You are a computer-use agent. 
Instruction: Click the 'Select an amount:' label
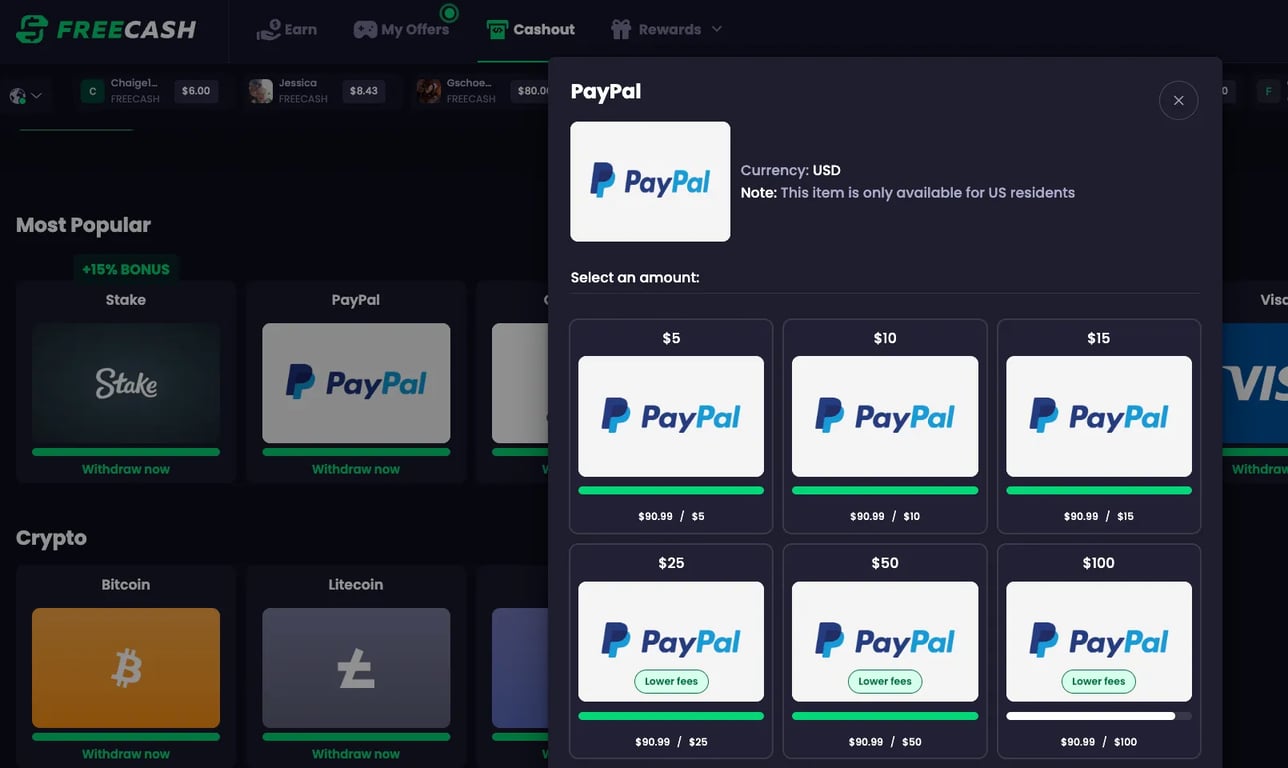[635, 277]
